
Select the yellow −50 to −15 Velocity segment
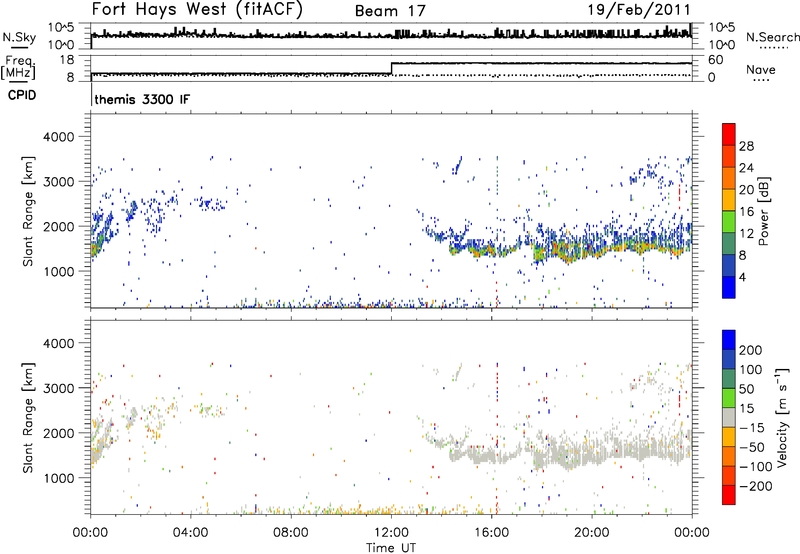point(729,437)
